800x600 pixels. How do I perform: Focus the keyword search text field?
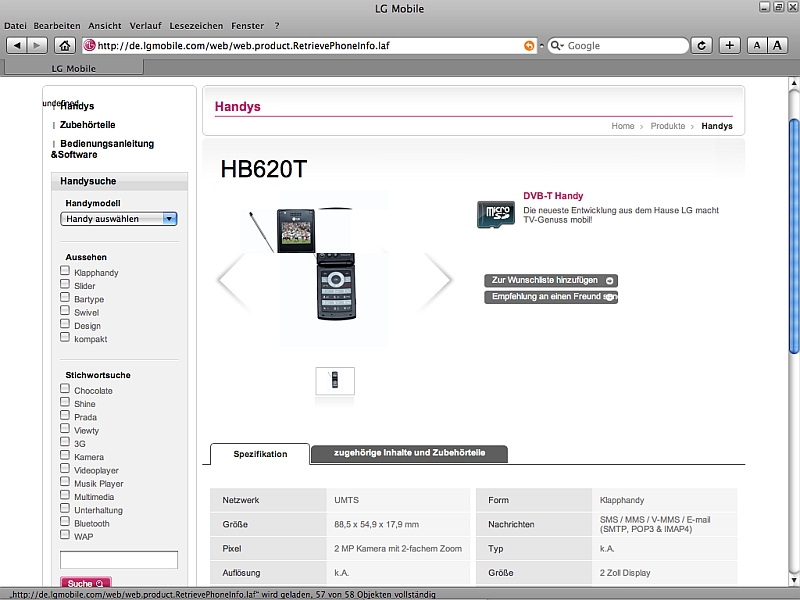point(119,560)
